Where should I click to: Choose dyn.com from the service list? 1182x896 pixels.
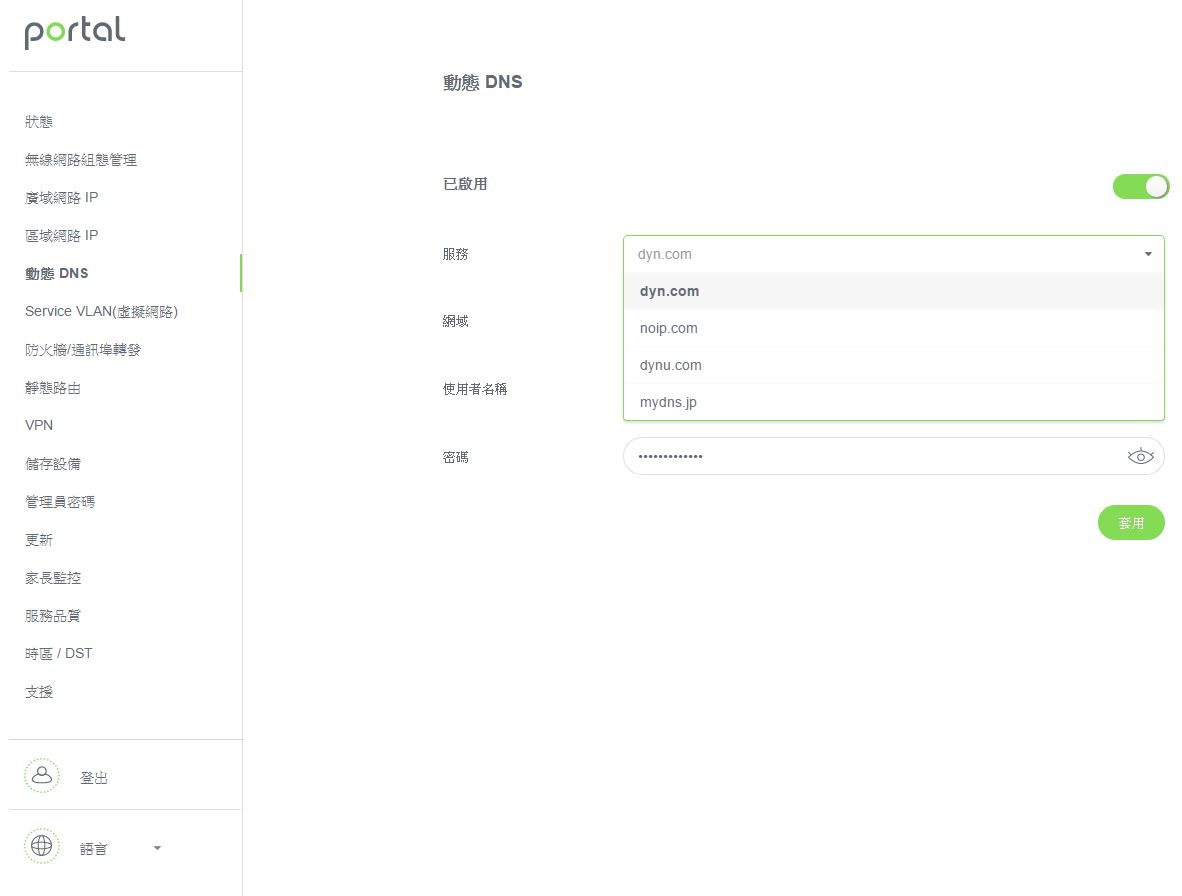click(893, 291)
